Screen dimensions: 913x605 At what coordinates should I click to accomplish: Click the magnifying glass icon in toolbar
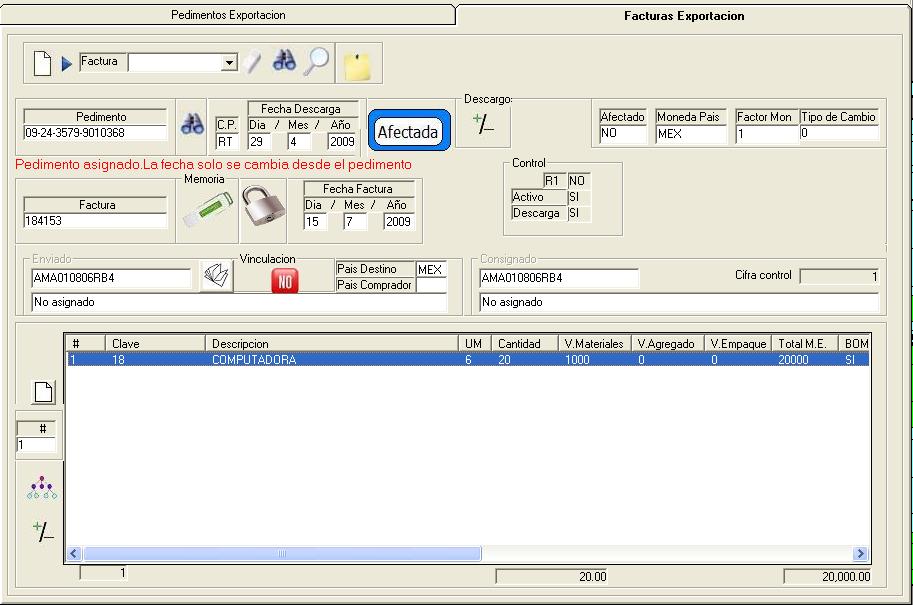316,62
